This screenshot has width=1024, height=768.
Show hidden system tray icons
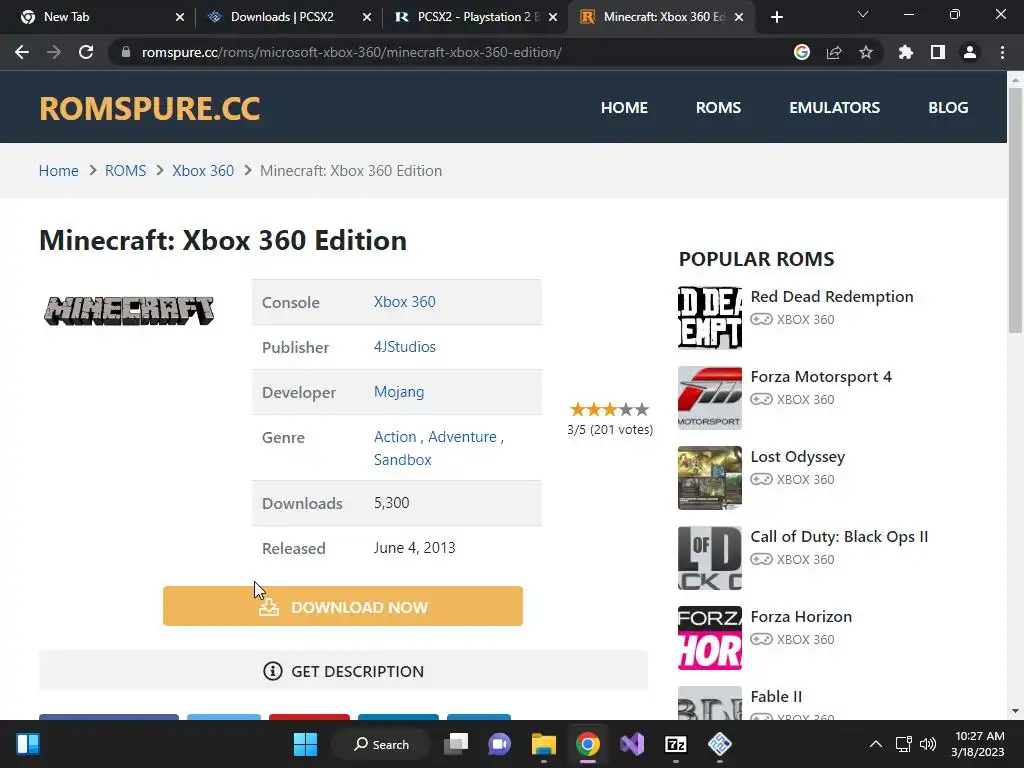pyautogui.click(x=876, y=744)
